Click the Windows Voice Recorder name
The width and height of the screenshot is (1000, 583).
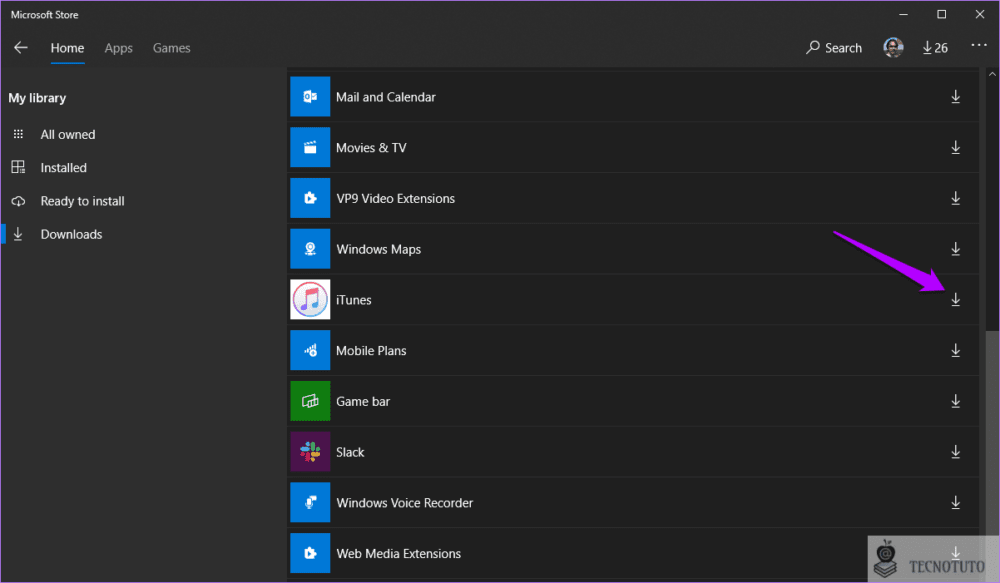tap(404, 503)
